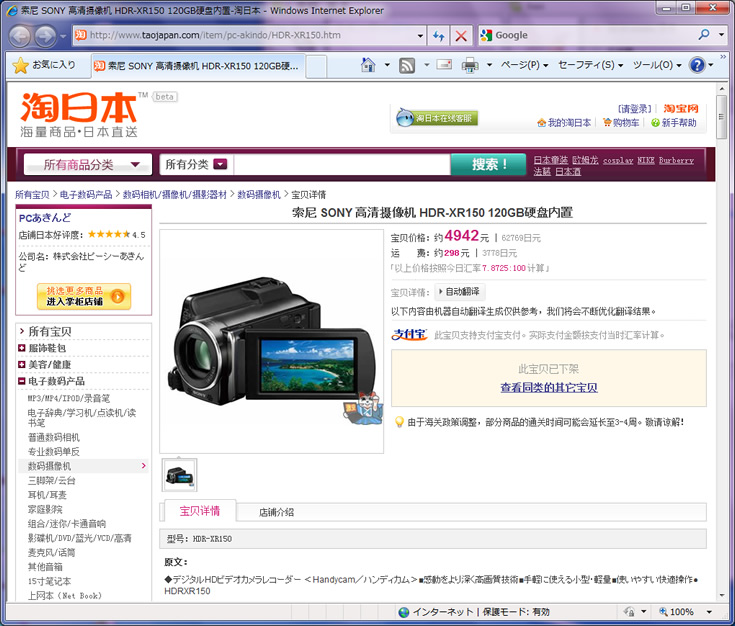Viewport: 735px width, 626px height.
Task: Open 查看同类的其它宝贝 link
Action: 549,388
